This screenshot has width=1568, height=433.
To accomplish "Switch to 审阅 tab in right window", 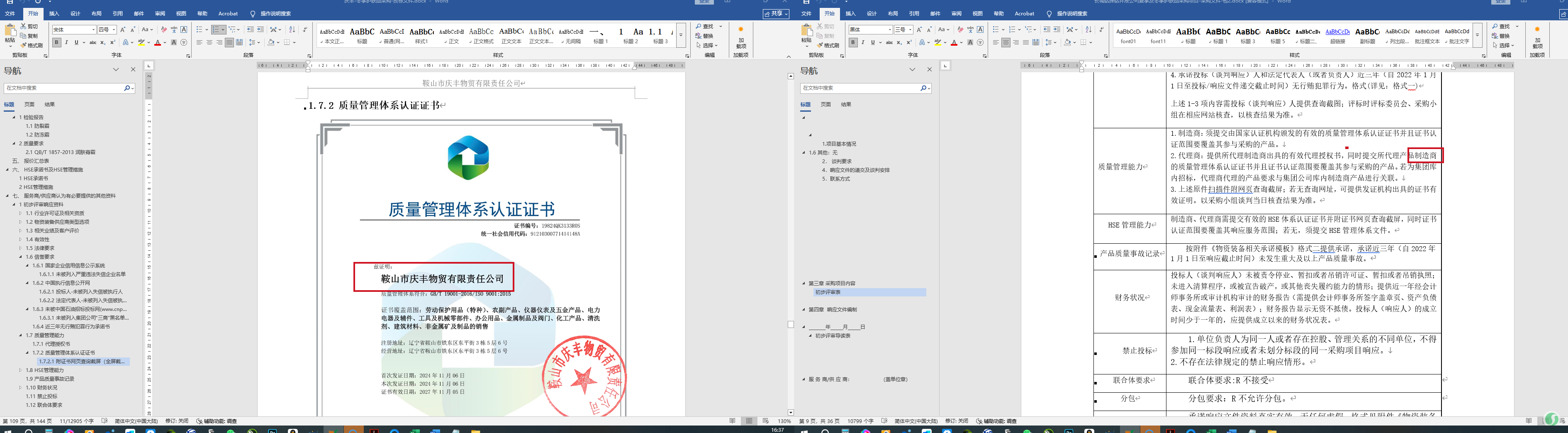I will tap(956, 13).
